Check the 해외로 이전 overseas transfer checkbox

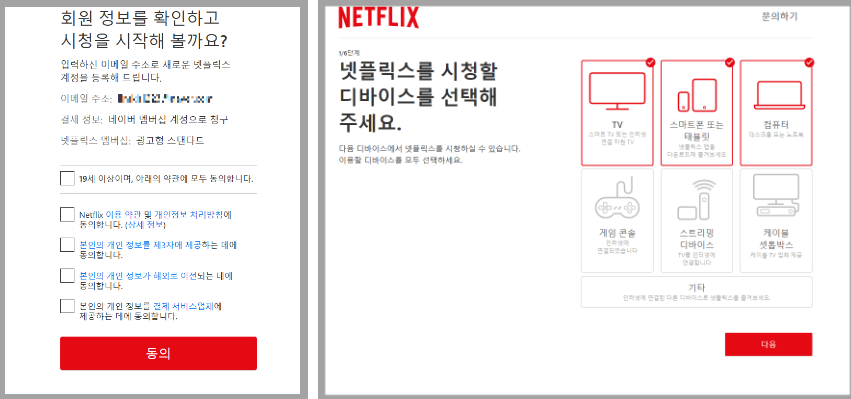[67, 275]
